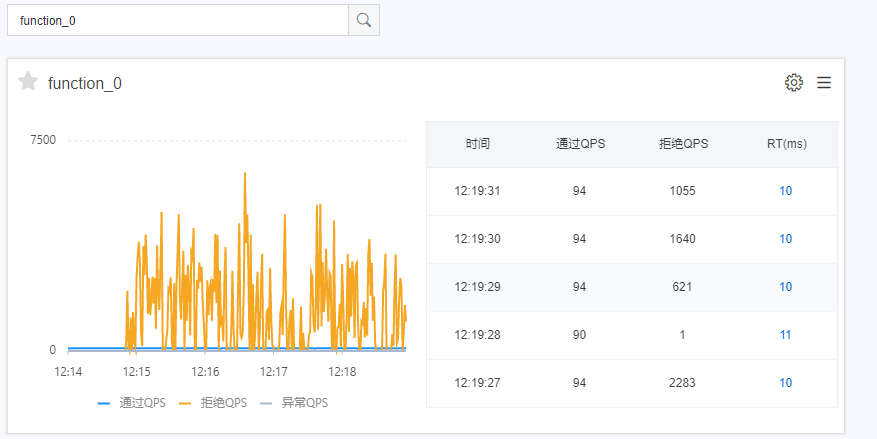Click the 时间 column header
Image resolution: width=877 pixels, height=439 pixels.
478,144
